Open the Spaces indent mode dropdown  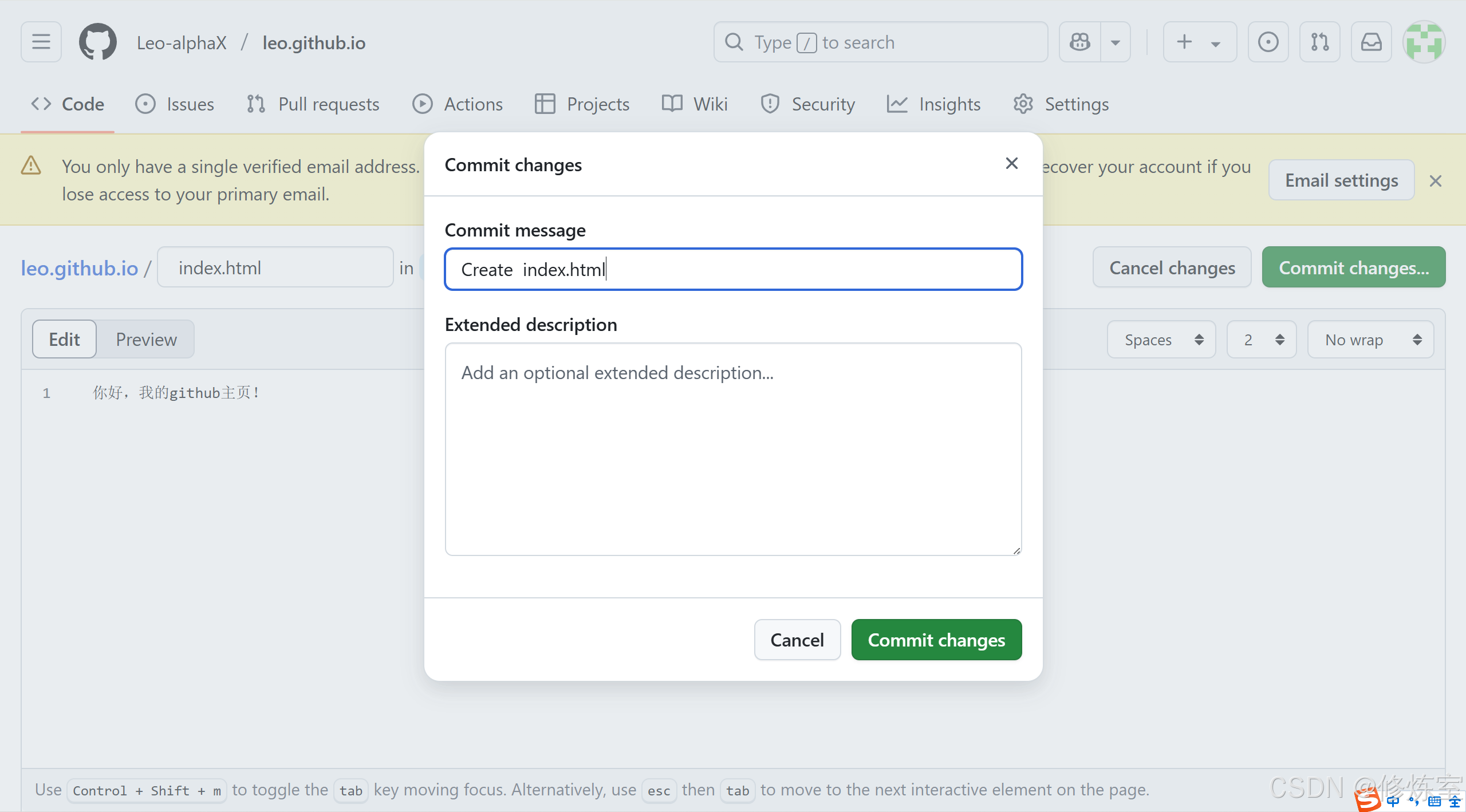(x=1161, y=340)
